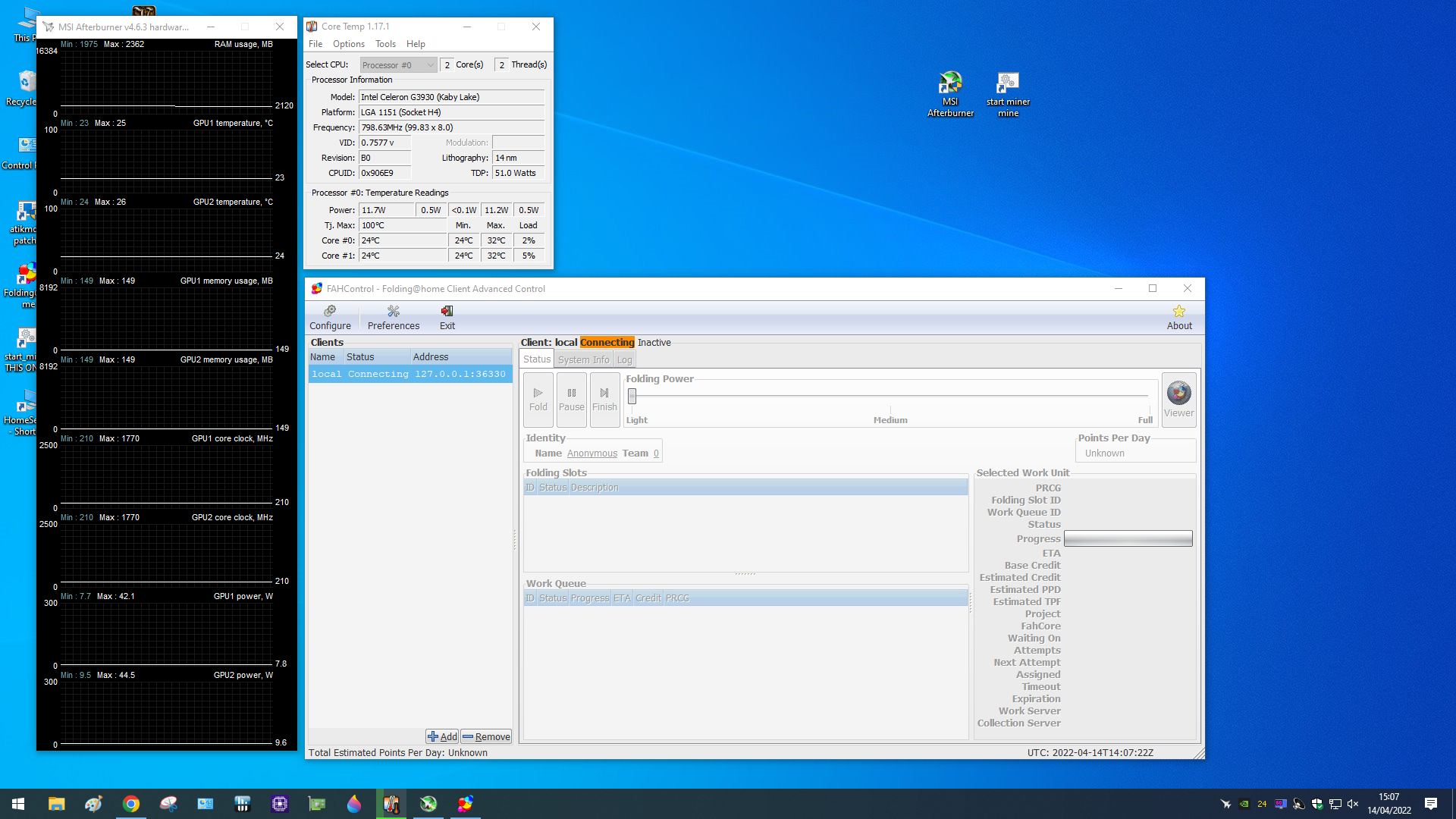
Task: Open the Core Temp taskbar icon
Action: [391, 804]
